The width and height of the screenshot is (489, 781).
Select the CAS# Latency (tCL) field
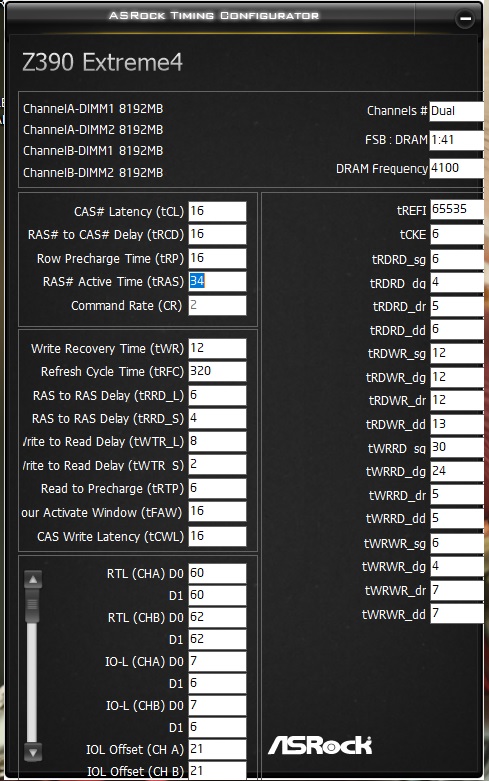(x=217, y=211)
